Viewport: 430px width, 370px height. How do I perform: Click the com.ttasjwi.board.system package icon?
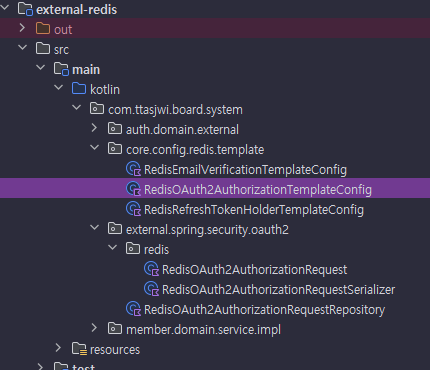pos(97,109)
